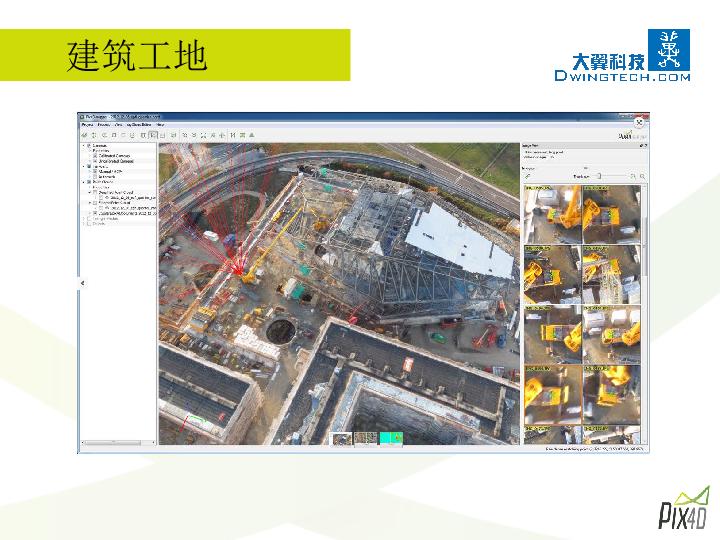Toggle the Calibrated Cameras checkbox
This screenshot has height=540, width=720.
[95, 155]
